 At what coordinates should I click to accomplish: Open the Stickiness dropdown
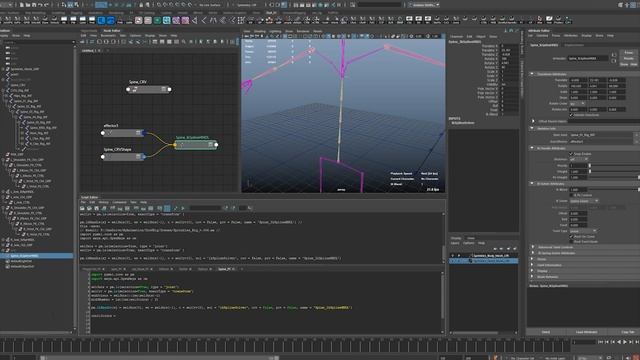coord(579,160)
